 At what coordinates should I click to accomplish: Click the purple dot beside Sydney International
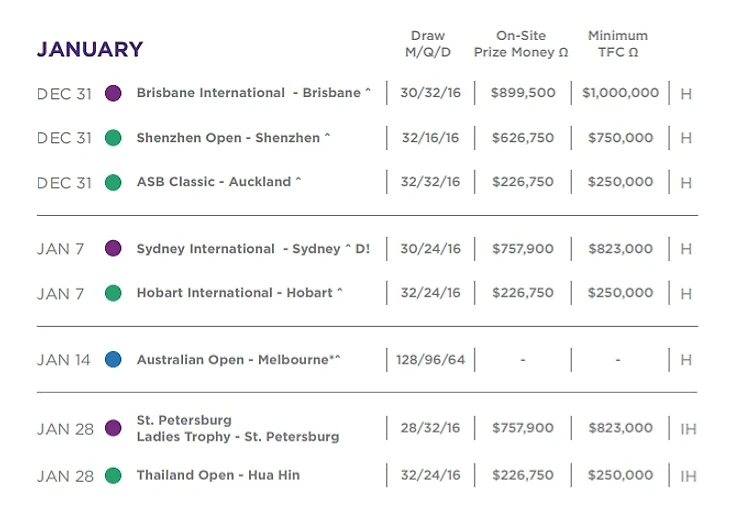tap(114, 249)
